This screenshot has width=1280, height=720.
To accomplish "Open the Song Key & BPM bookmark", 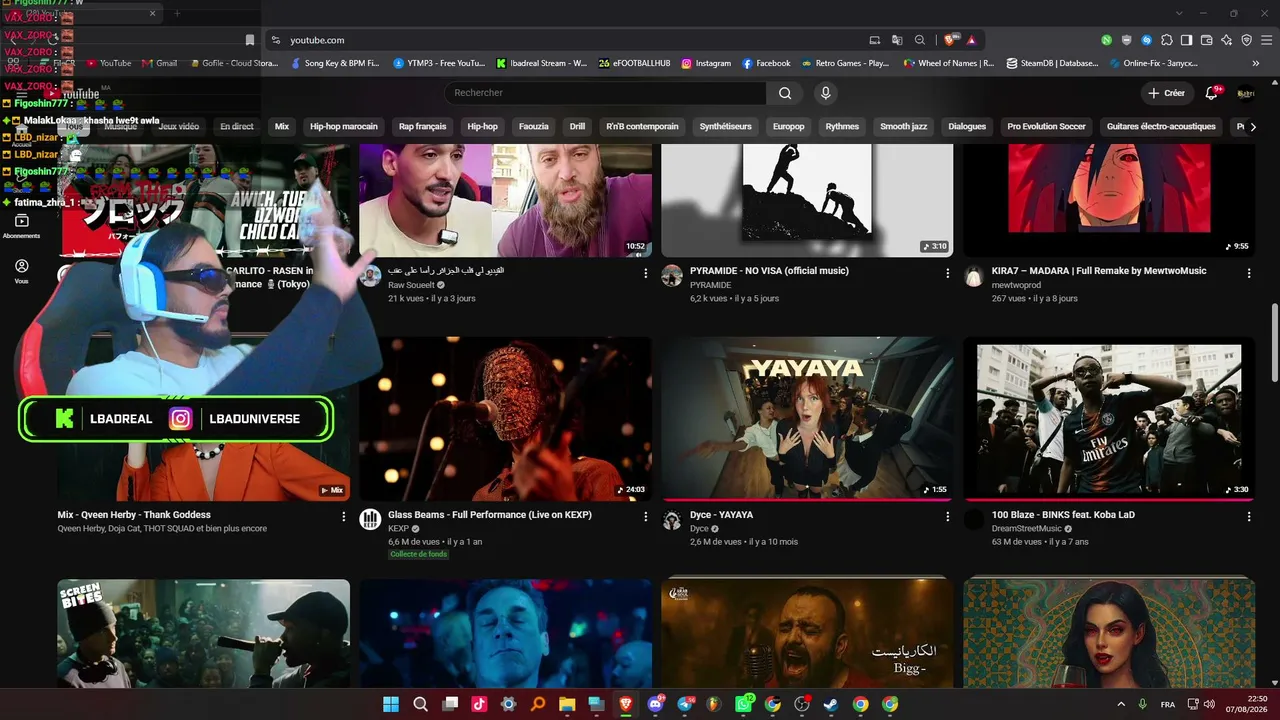I will click(335, 63).
